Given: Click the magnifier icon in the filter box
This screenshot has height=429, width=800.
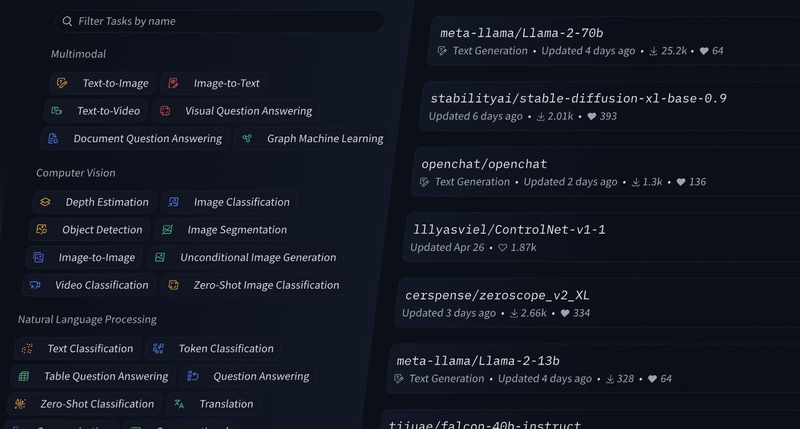Looking at the screenshot, I should pos(66,21).
